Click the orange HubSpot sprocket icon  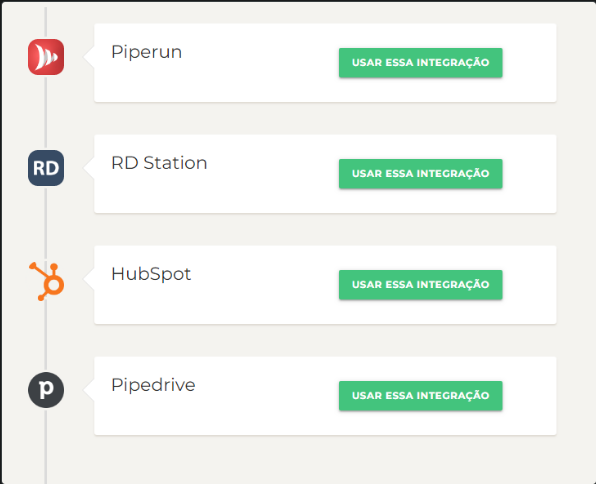coord(47,281)
